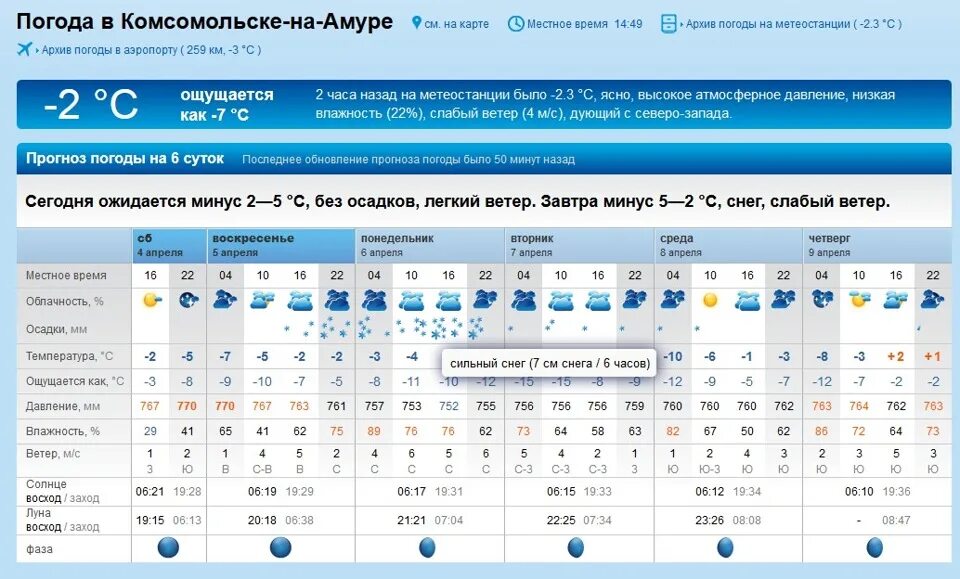960x579 pixels.
Task: Click the temperature value «-10» for Wednesday 04:00
Action: coord(673,356)
